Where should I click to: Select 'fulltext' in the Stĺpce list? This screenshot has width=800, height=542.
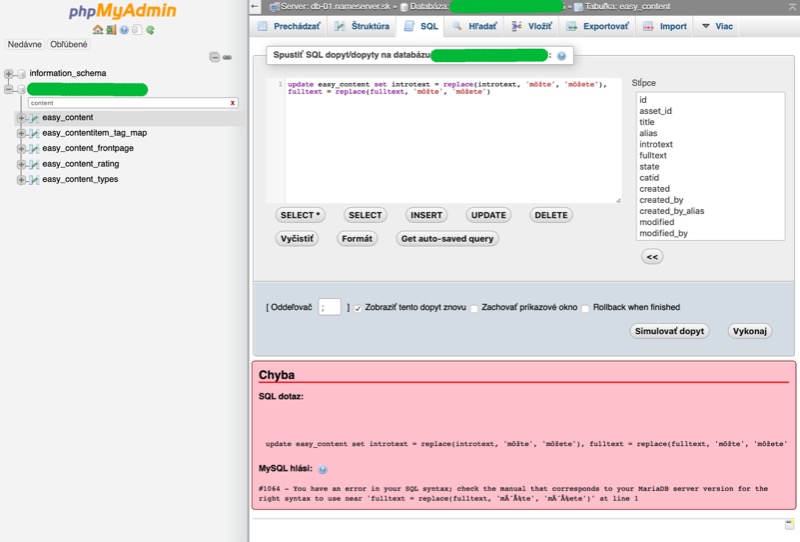(653, 156)
